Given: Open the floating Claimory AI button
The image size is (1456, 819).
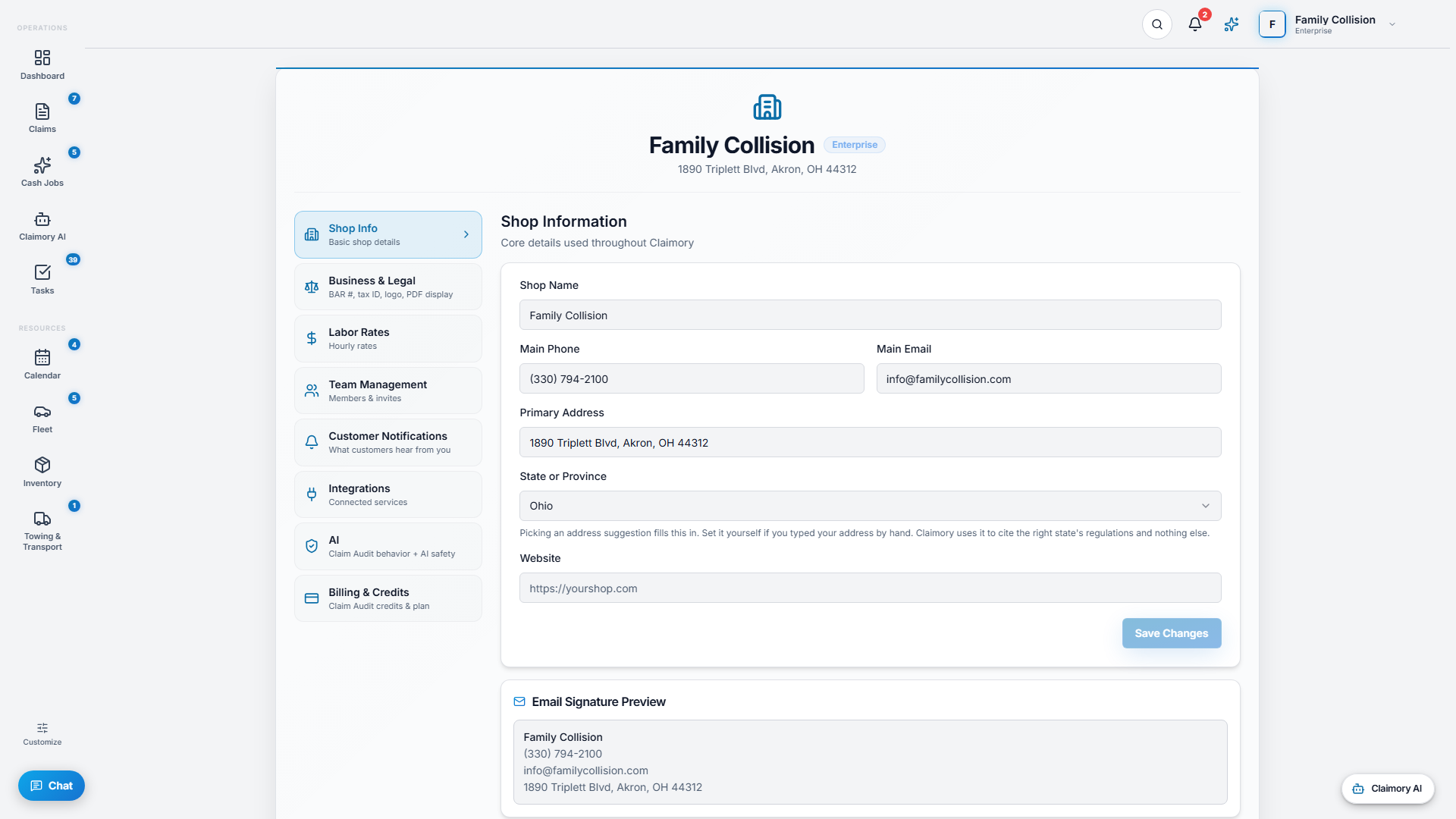Looking at the screenshot, I should point(1388,789).
